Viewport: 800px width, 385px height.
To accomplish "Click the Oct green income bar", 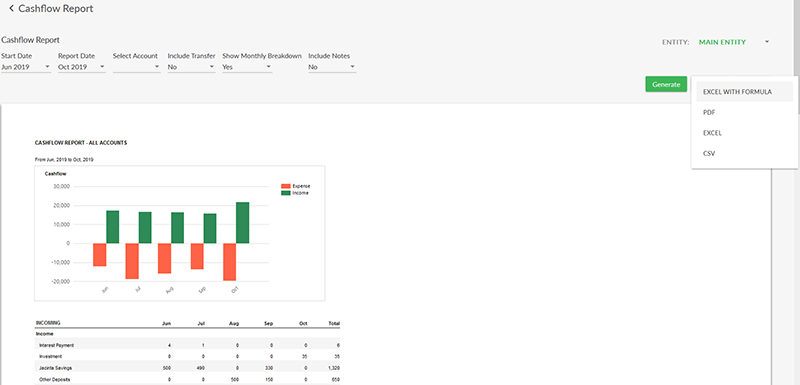I will coord(243,223).
